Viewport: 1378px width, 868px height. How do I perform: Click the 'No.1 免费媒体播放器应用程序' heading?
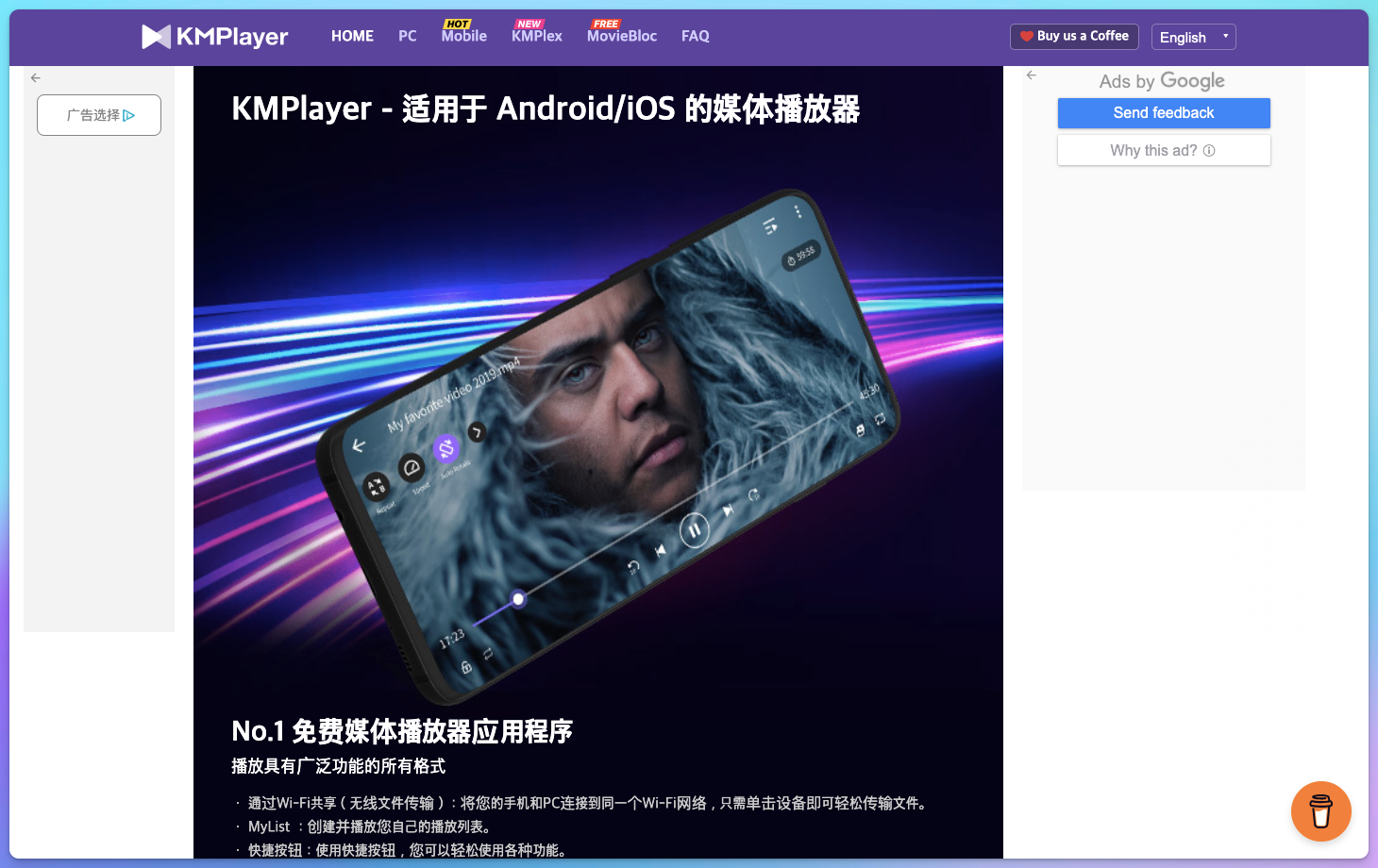click(402, 731)
